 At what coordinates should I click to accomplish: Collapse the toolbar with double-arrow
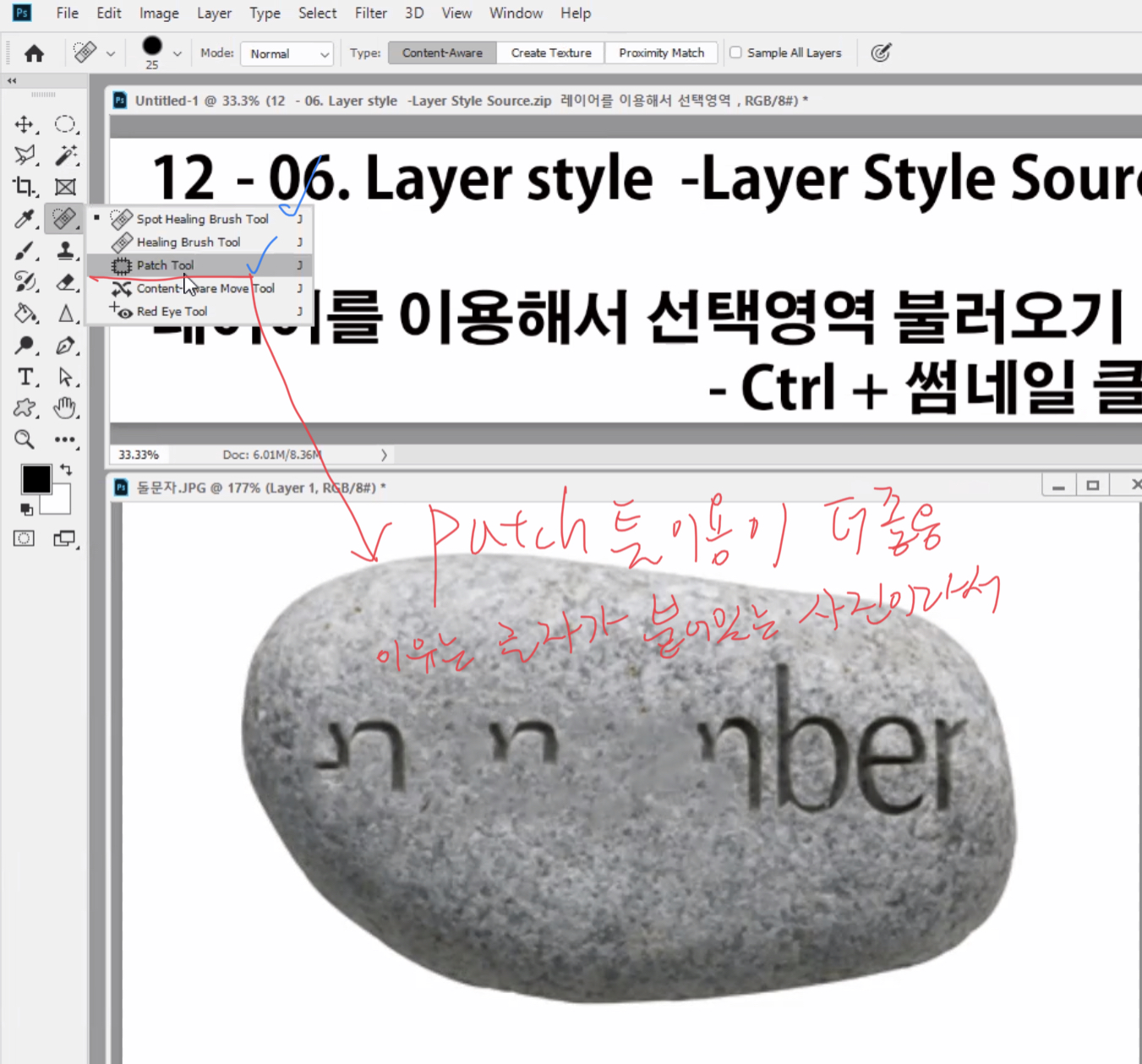click(12, 81)
